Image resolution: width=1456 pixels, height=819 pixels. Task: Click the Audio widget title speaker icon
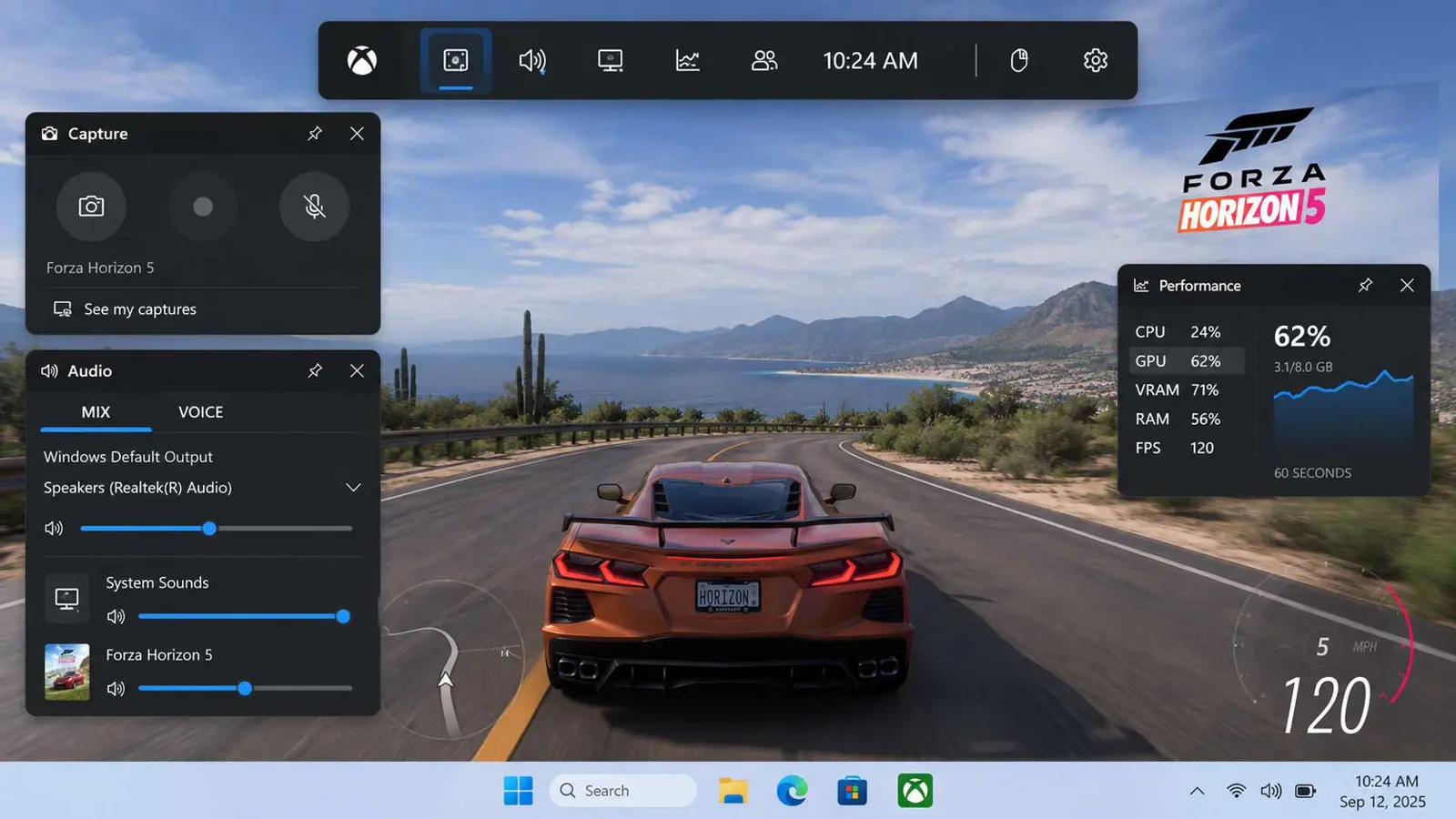tap(49, 371)
